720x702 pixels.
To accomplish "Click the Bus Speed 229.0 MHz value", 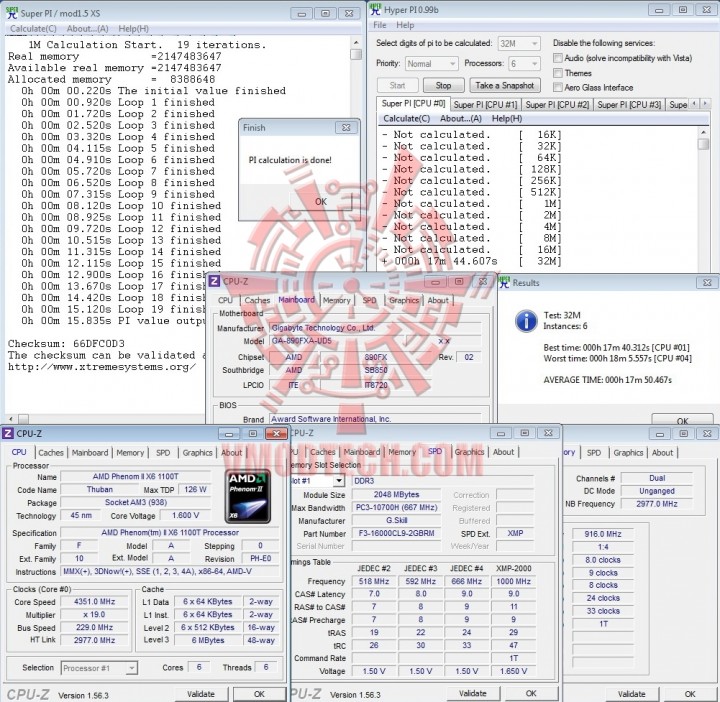I will click(95, 627).
